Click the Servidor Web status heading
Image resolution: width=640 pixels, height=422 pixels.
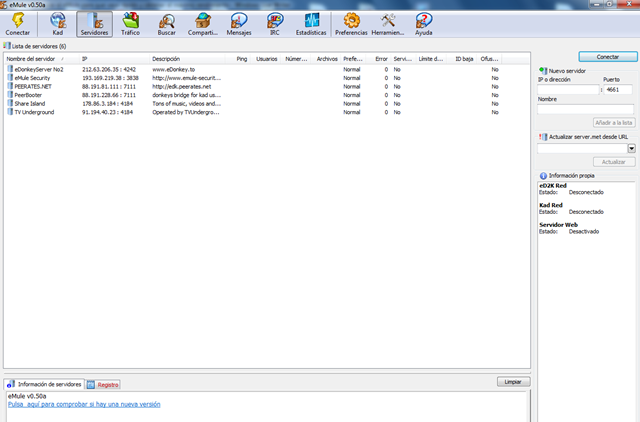pyautogui.click(x=558, y=224)
